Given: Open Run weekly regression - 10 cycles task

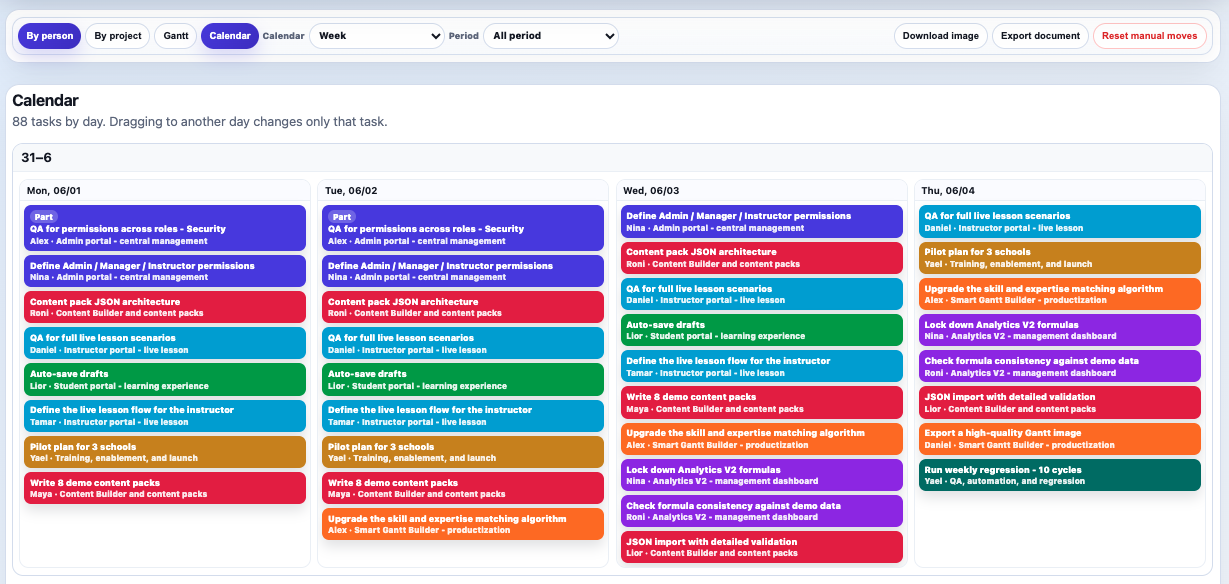Looking at the screenshot, I should (1059, 474).
